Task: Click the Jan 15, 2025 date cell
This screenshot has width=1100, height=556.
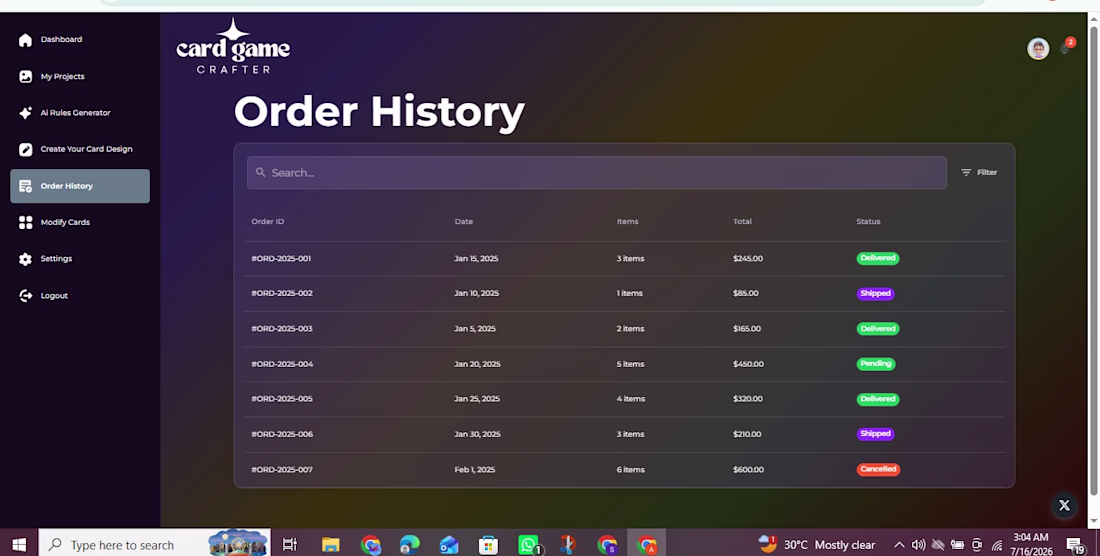Action: click(x=476, y=259)
